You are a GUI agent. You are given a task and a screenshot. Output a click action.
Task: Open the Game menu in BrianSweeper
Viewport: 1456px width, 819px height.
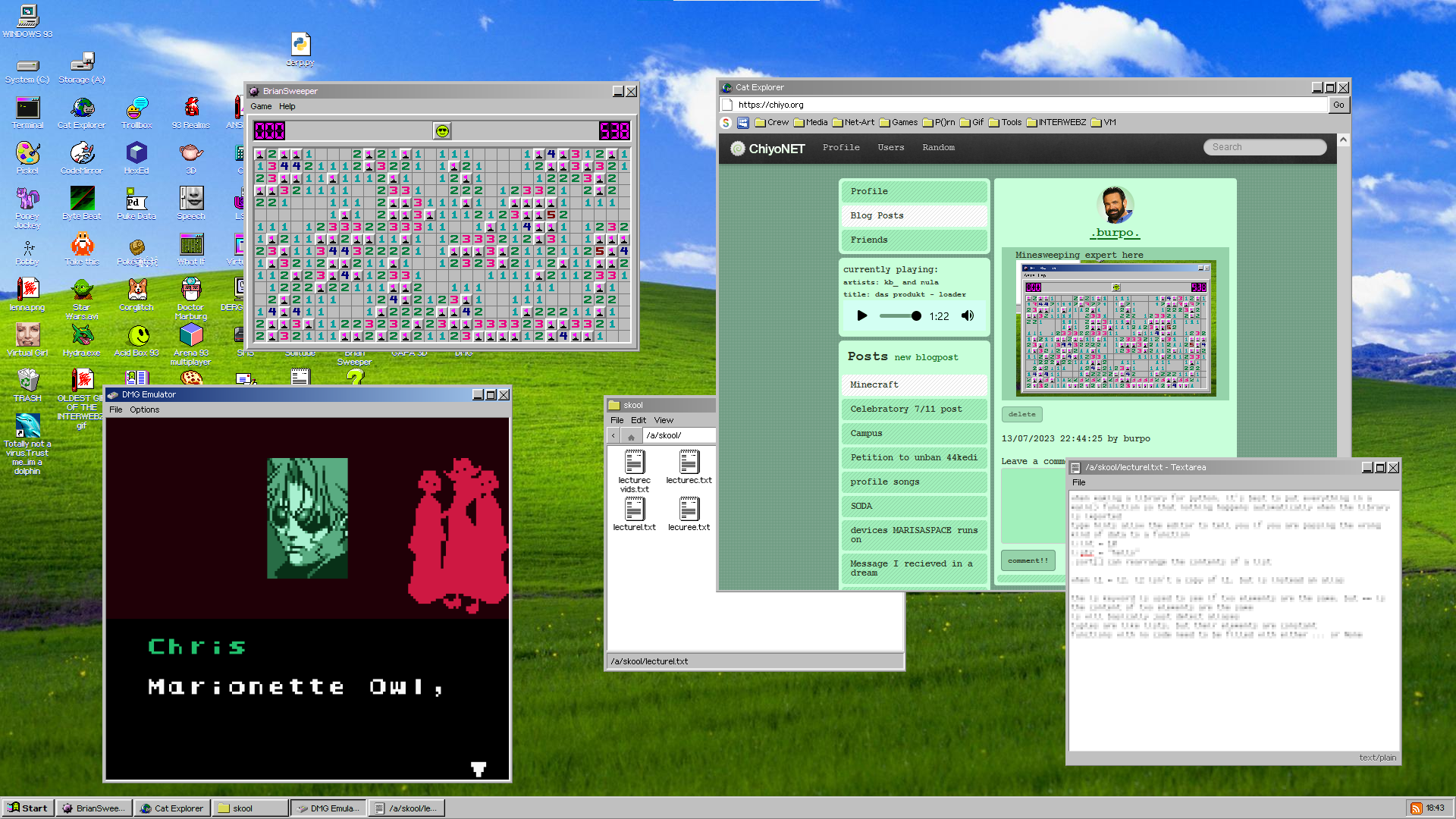pyautogui.click(x=261, y=106)
